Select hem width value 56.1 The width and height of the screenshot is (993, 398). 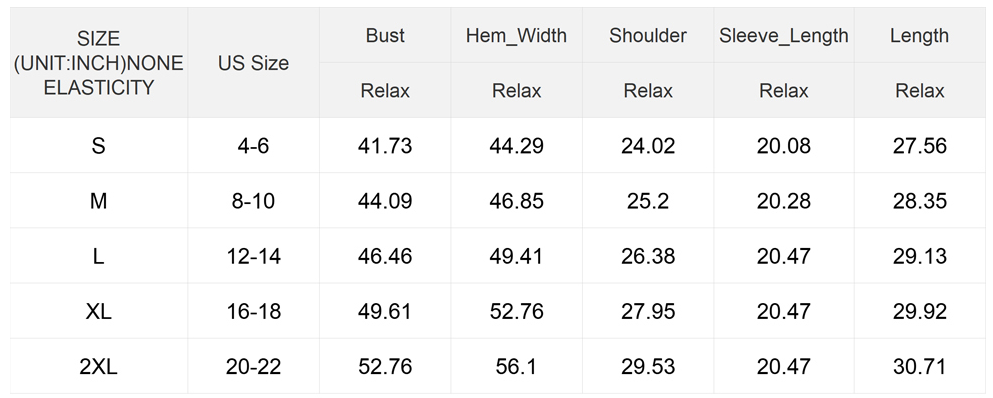pyautogui.click(x=516, y=366)
